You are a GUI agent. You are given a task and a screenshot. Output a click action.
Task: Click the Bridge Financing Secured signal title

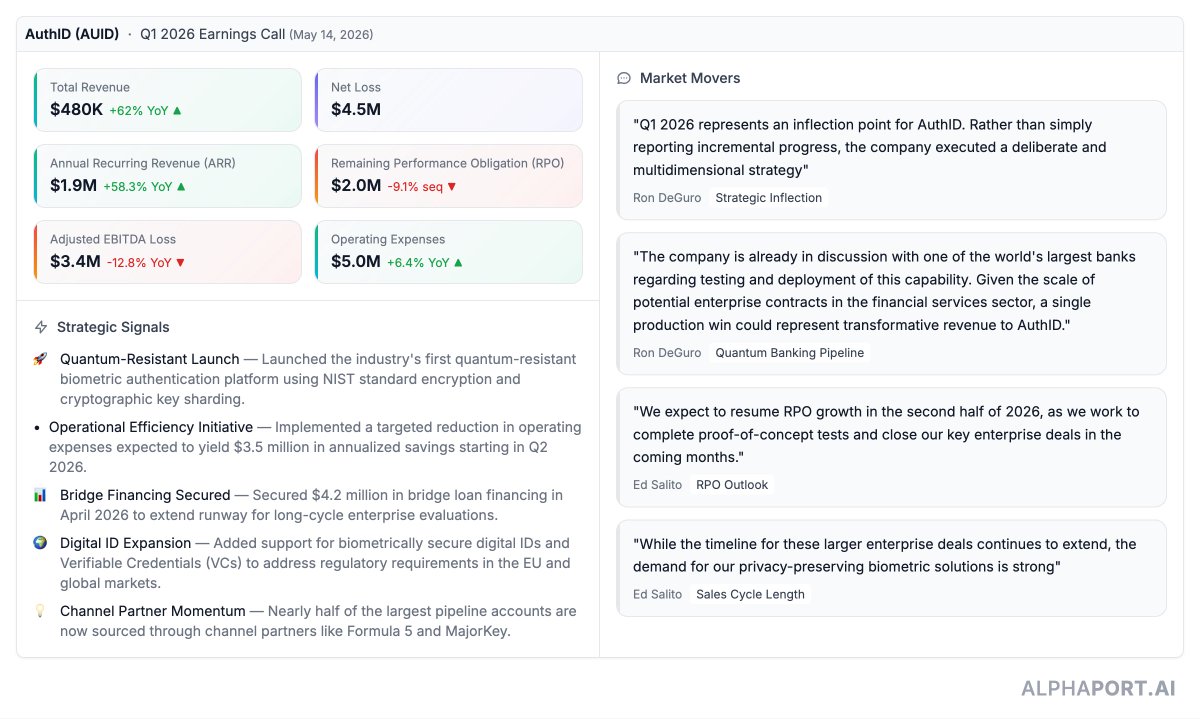pyautogui.click(x=146, y=495)
